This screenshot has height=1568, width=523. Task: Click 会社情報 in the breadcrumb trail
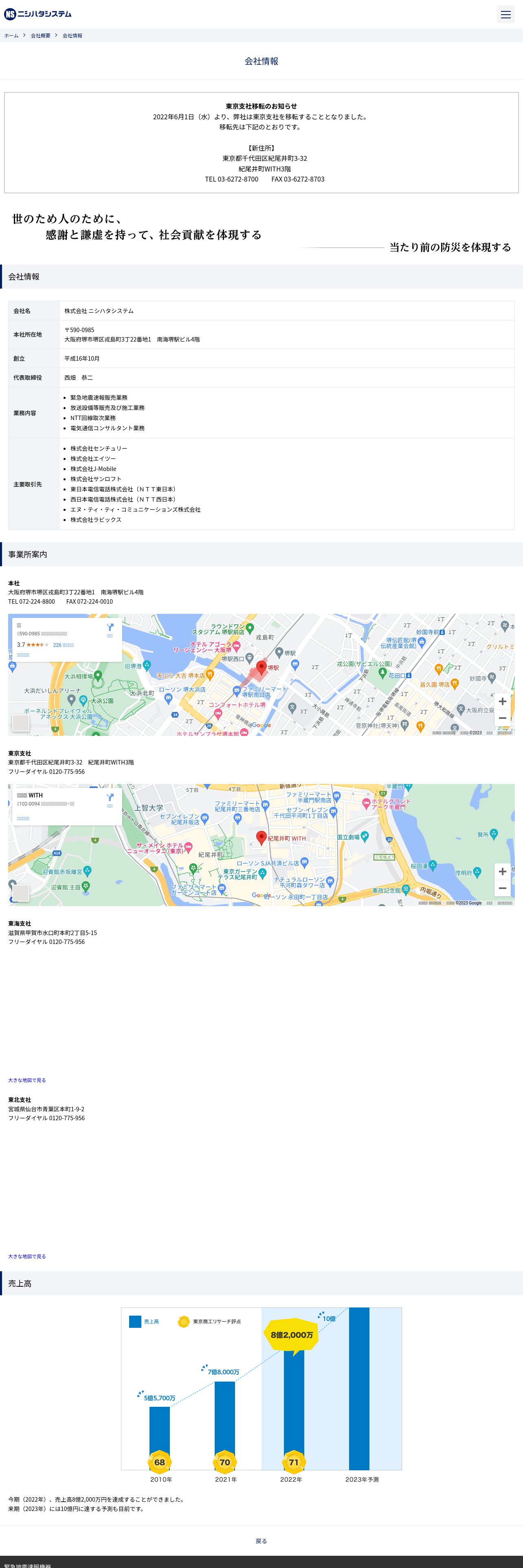pyautogui.click(x=73, y=36)
